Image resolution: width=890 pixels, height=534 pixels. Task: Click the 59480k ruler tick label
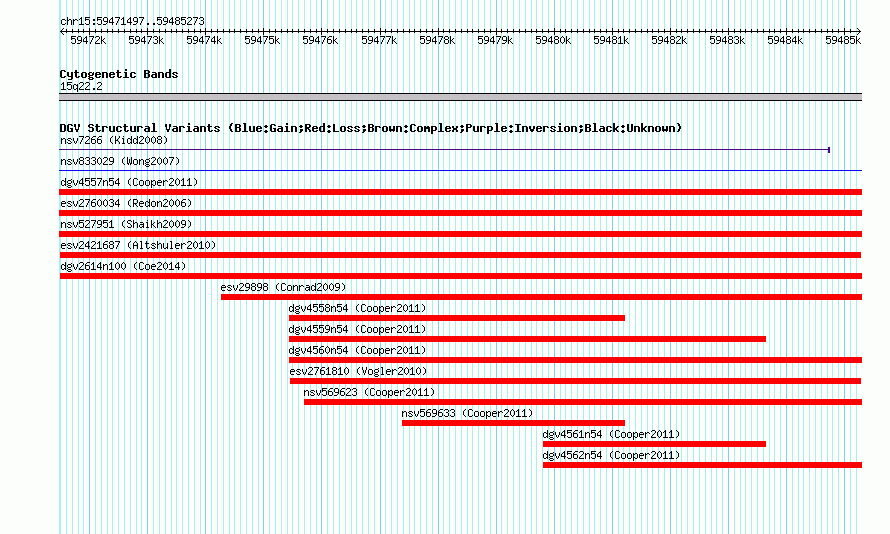[553, 41]
